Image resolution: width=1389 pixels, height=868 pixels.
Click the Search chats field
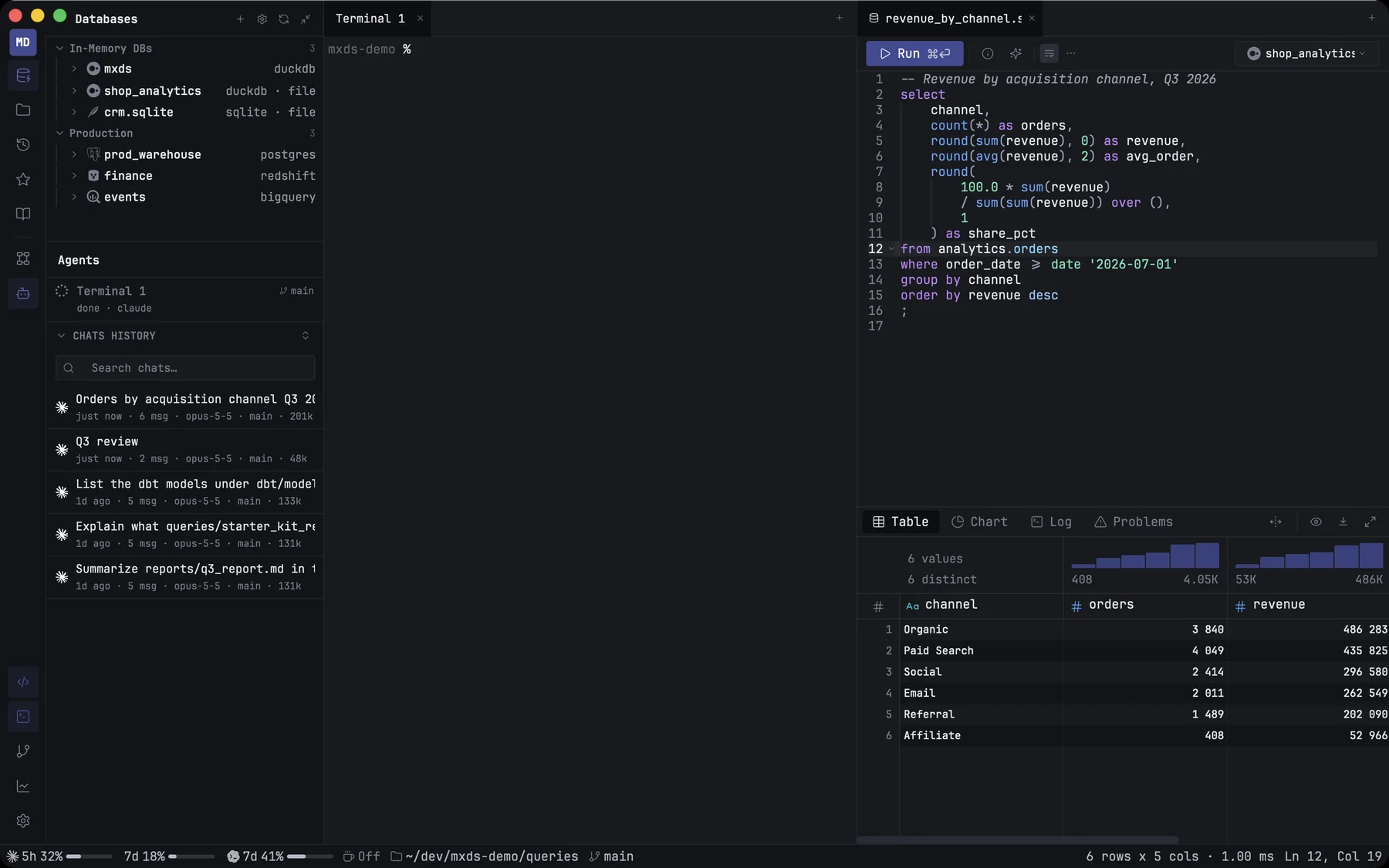[185, 368]
